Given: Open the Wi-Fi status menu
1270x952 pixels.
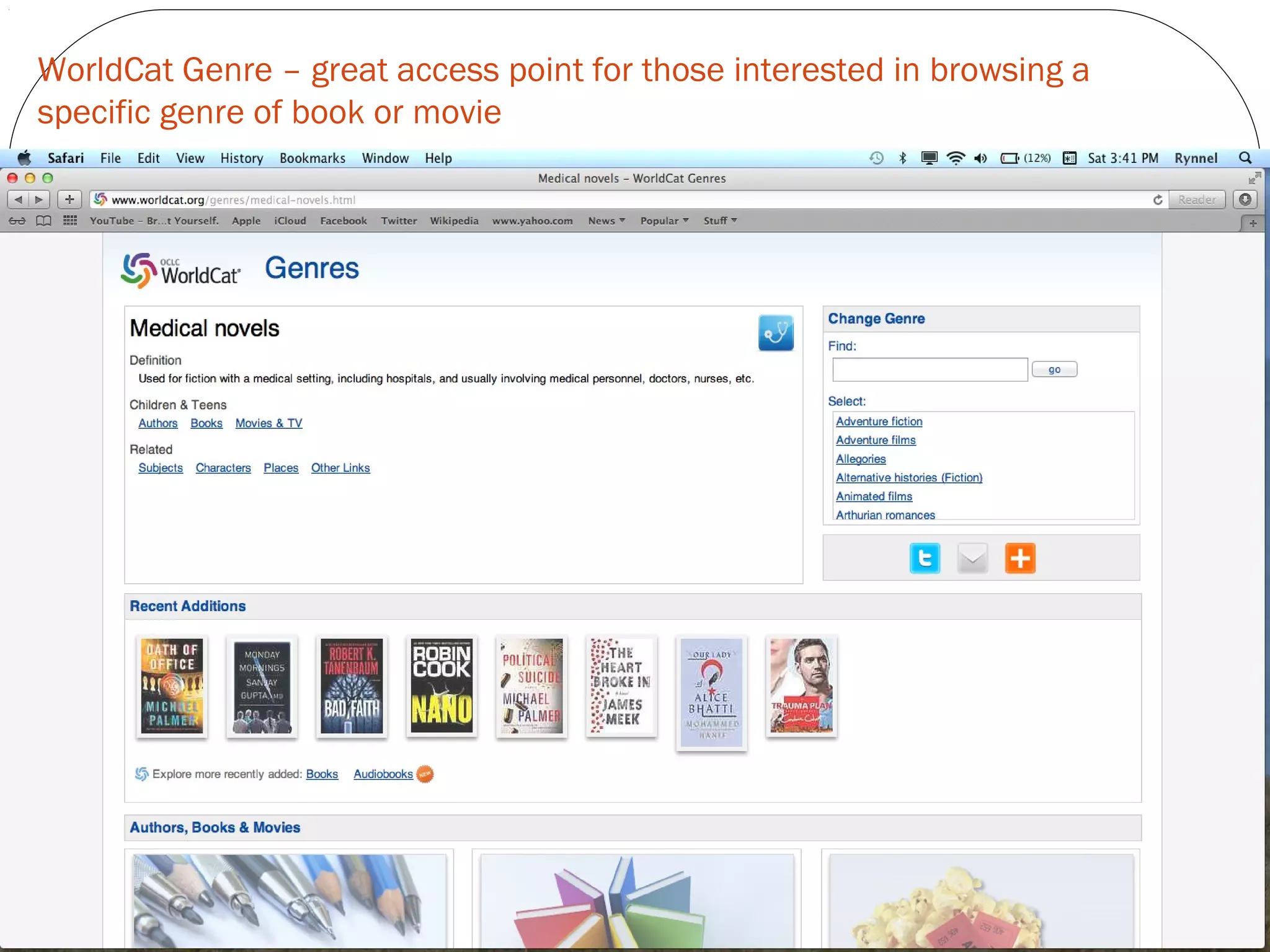Looking at the screenshot, I should point(956,158).
